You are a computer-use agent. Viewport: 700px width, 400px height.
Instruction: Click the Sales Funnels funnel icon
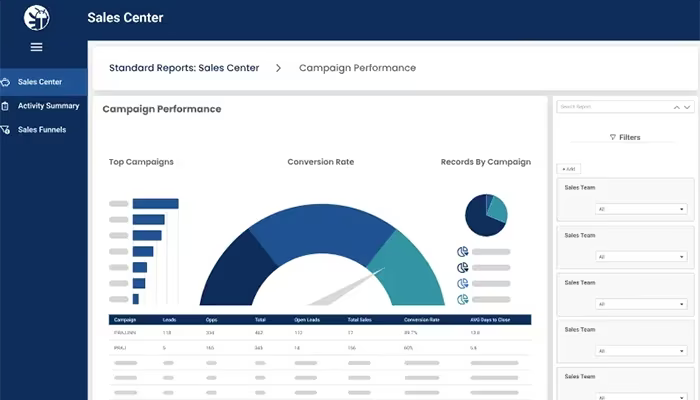5,130
